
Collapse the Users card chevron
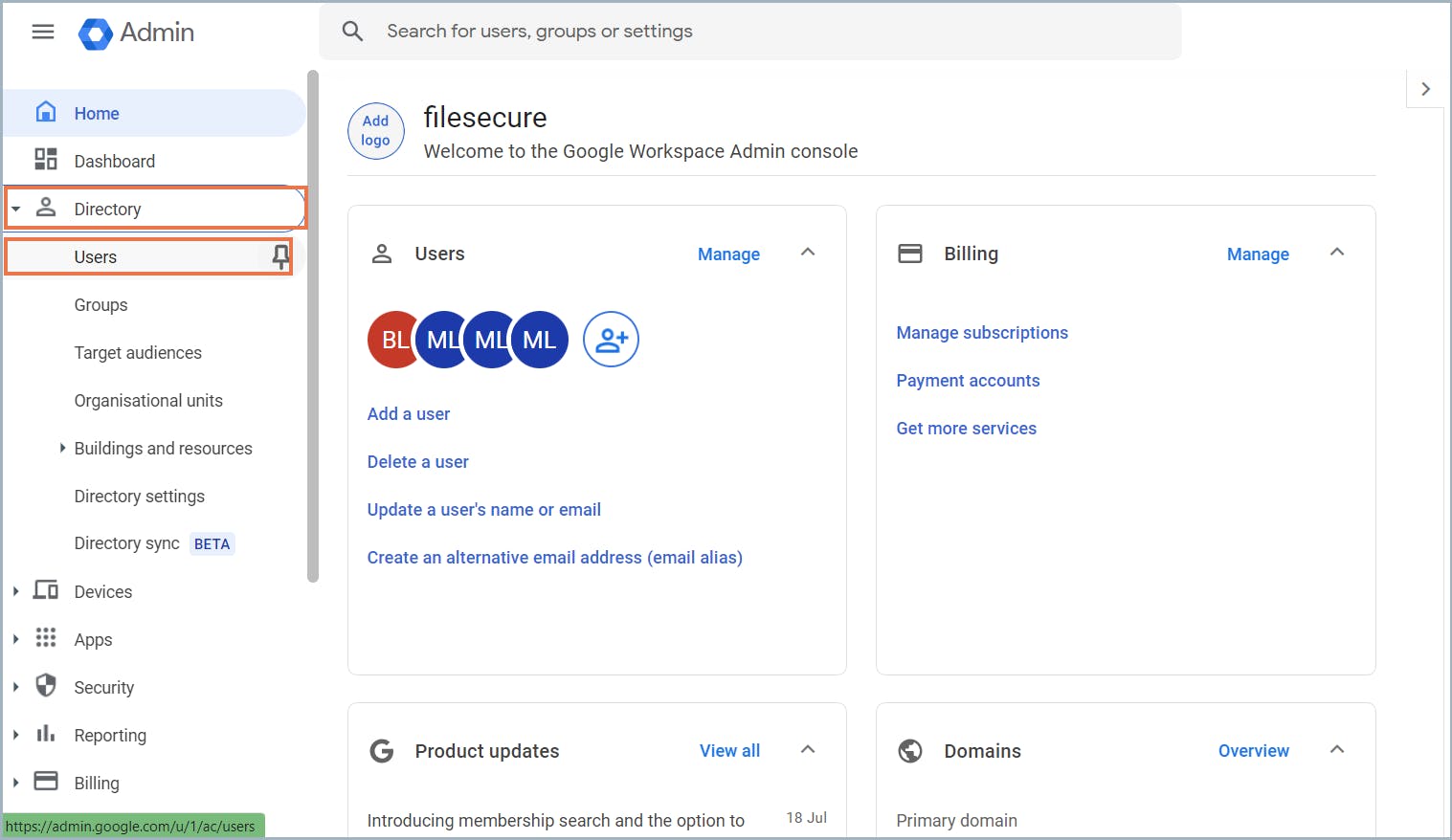[x=808, y=253]
